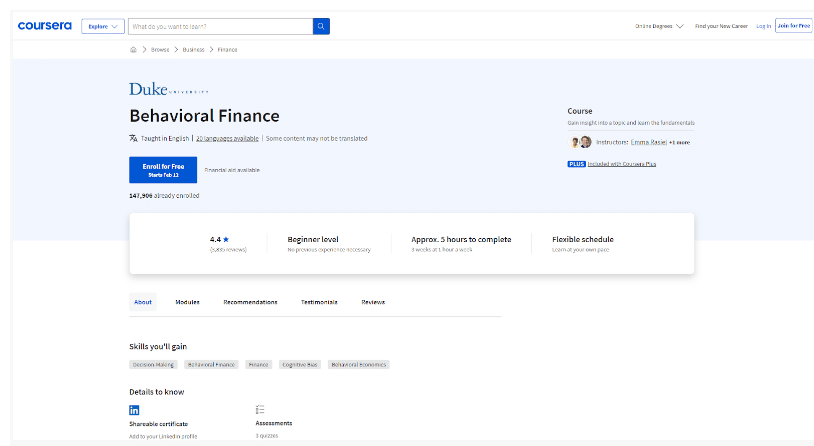Open instructor Emma Rasiel's profile

[x=648, y=142]
